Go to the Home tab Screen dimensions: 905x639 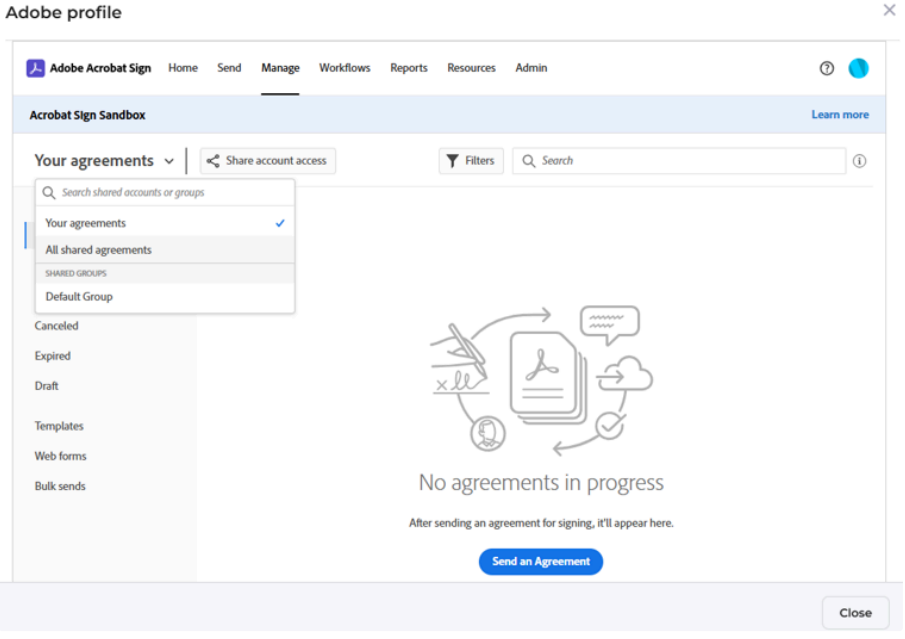[x=183, y=68]
